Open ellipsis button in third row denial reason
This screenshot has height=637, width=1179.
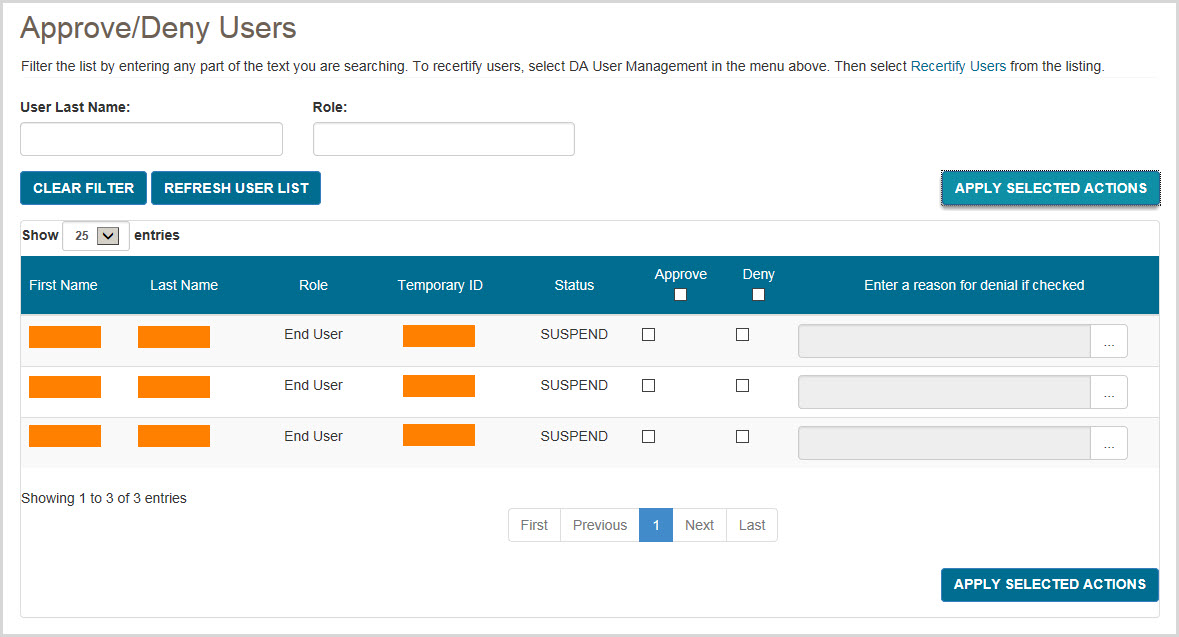click(x=1108, y=444)
